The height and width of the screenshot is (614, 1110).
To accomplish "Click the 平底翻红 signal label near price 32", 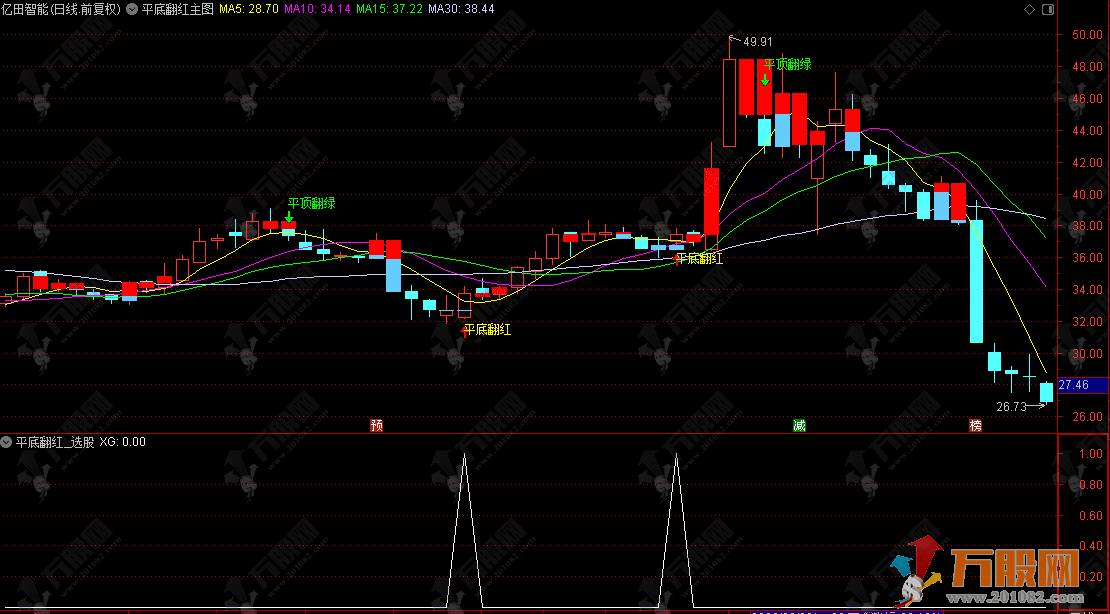I will (x=487, y=329).
